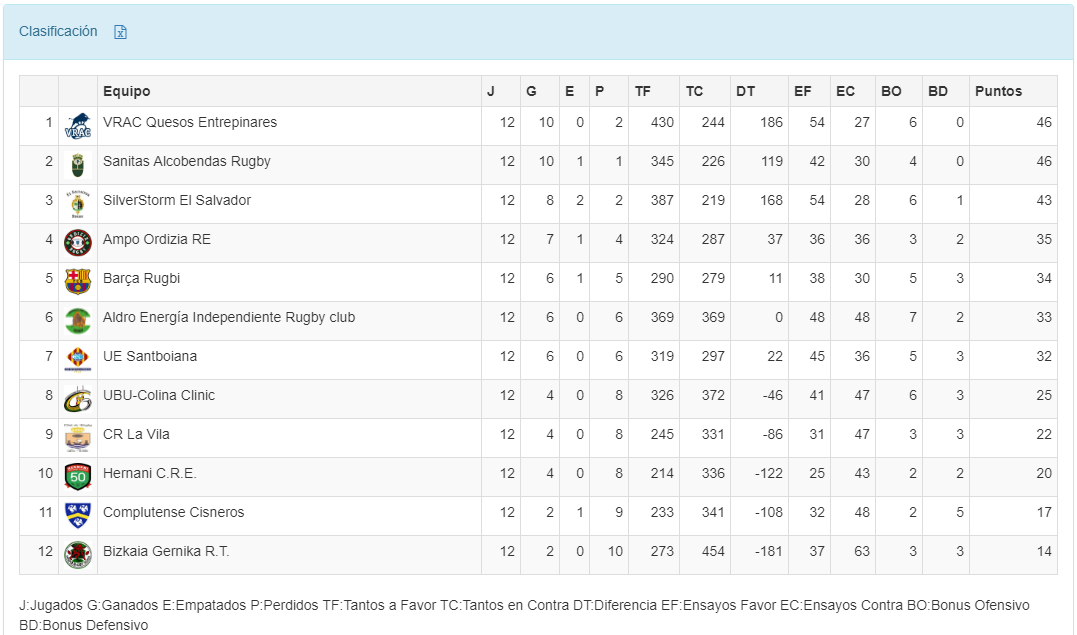Select the Bizkaia Gernika R.T. team name
The image size is (1077, 635).
(x=166, y=551)
